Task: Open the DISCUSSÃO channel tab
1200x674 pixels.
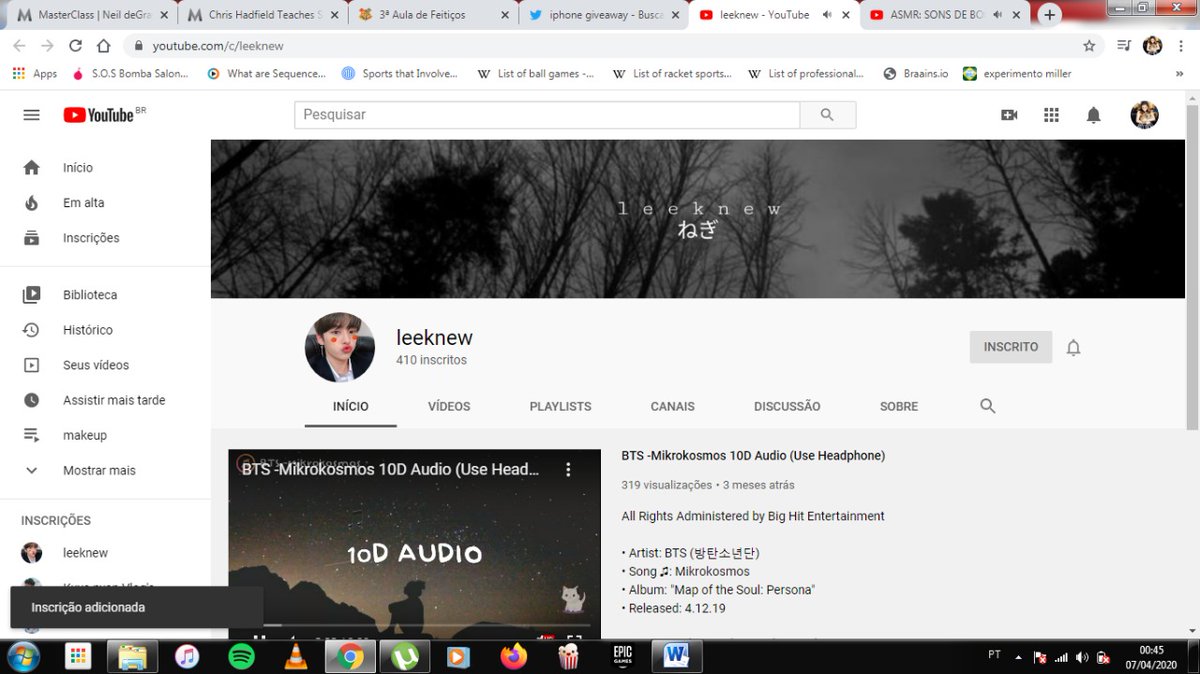Action: point(787,407)
